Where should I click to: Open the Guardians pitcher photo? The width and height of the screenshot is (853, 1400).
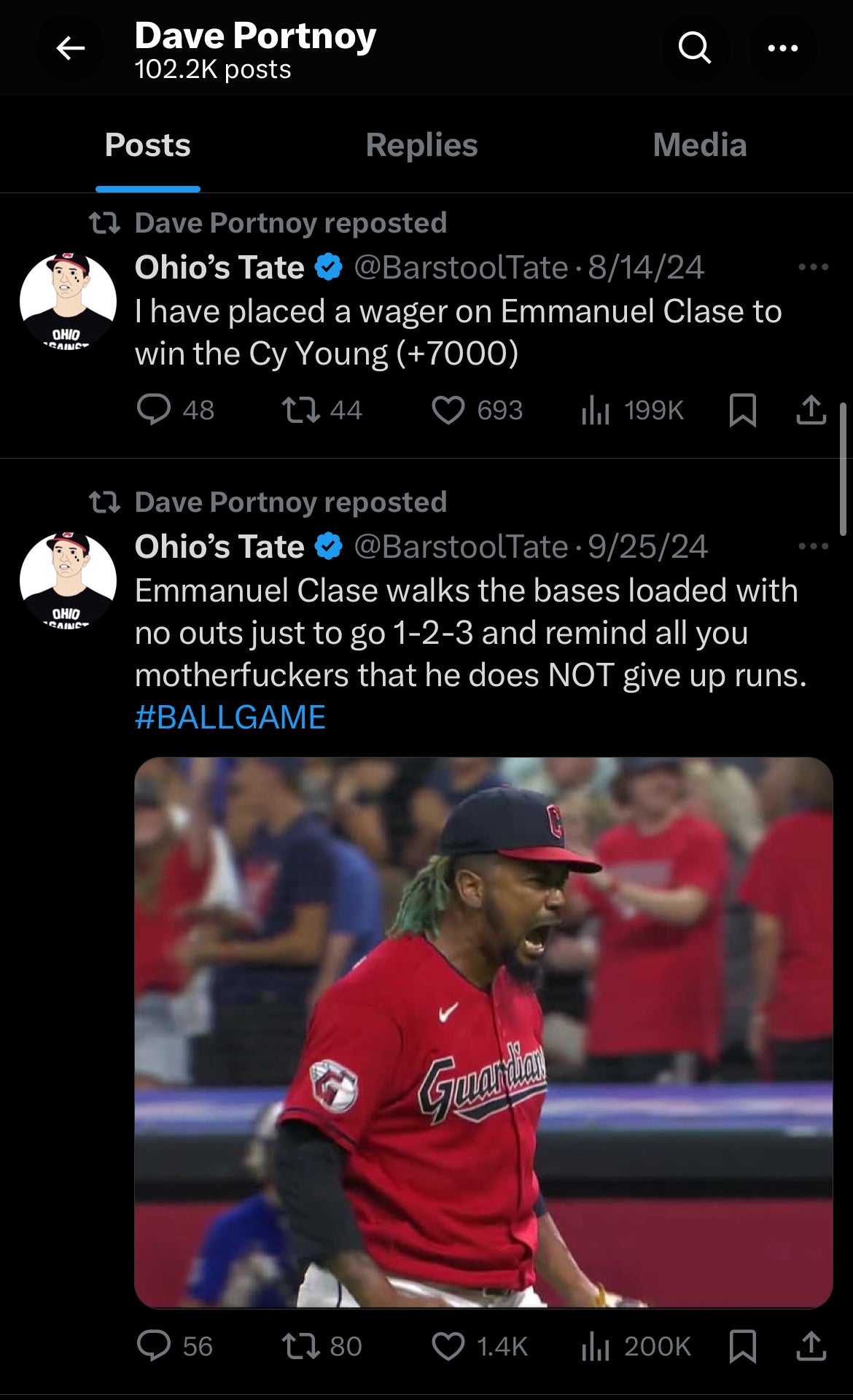483,1032
